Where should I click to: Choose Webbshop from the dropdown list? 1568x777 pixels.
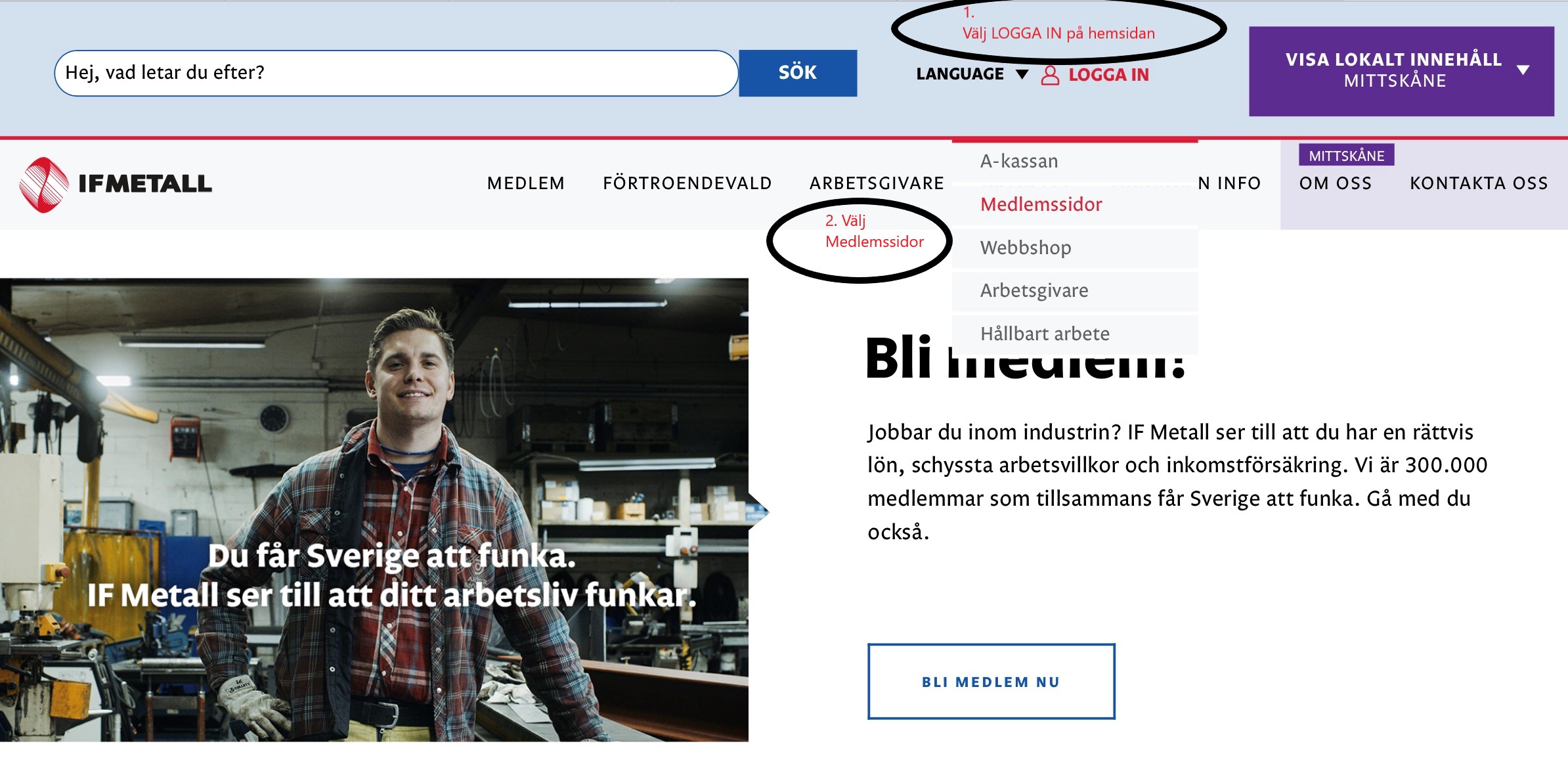(1025, 248)
